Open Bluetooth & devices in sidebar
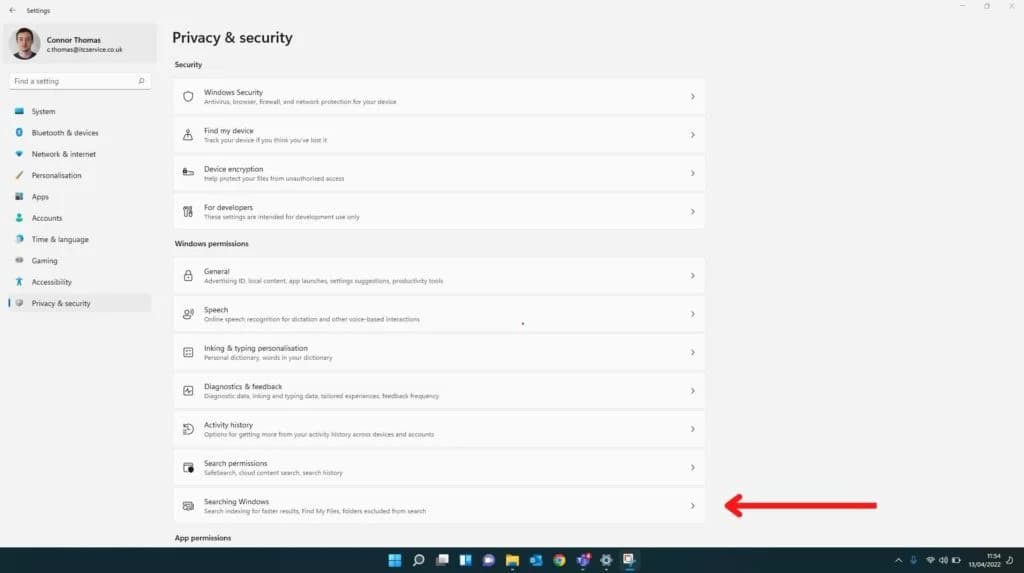The width and height of the screenshot is (1024, 573). [80, 133]
